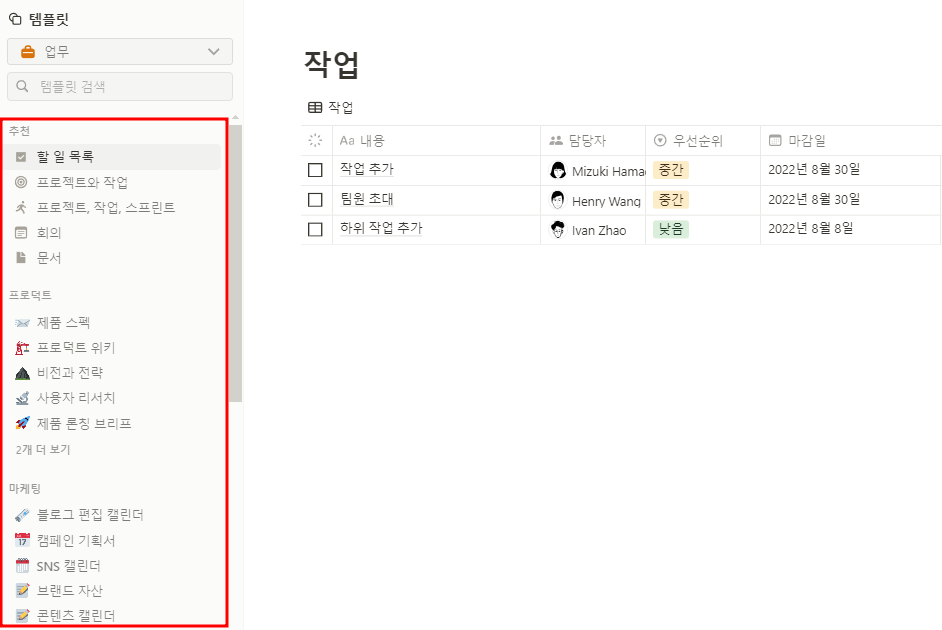Select the 할 일 목록 template icon
Viewport: 942px width, 630px height.
[22, 157]
